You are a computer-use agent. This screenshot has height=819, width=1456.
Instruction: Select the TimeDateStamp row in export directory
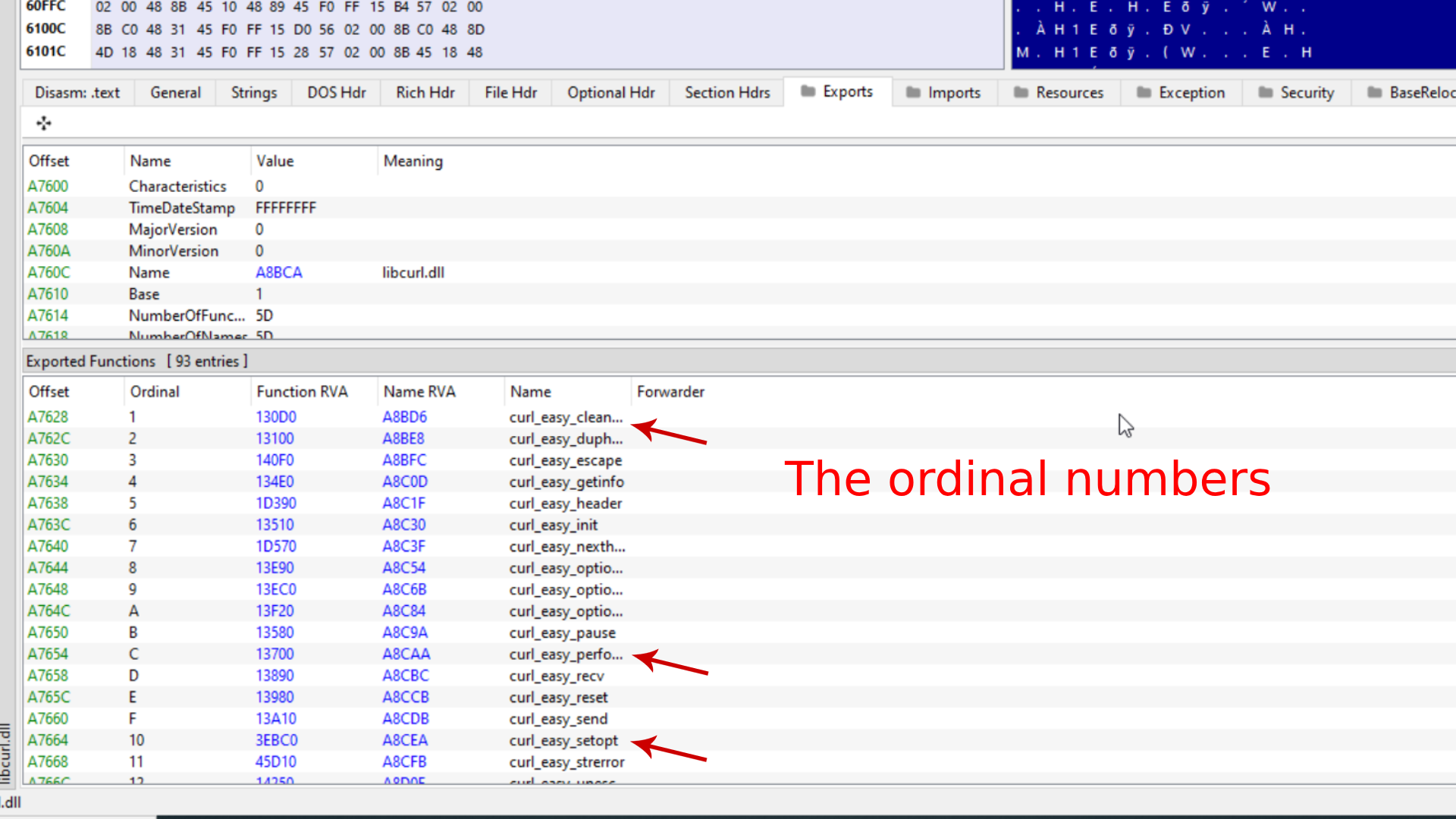[182, 208]
